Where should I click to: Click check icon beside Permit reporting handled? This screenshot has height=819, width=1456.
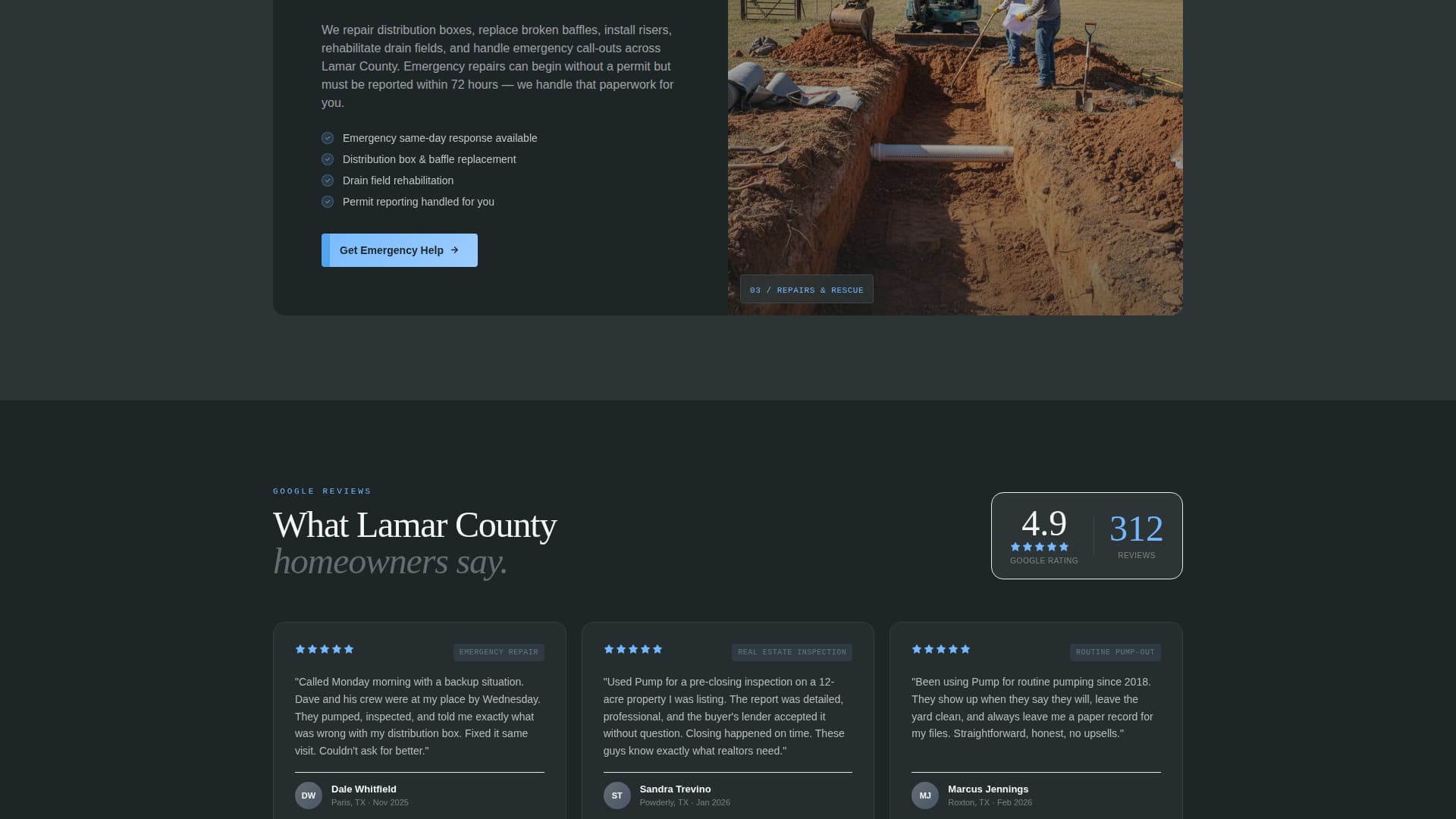coord(328,202)
